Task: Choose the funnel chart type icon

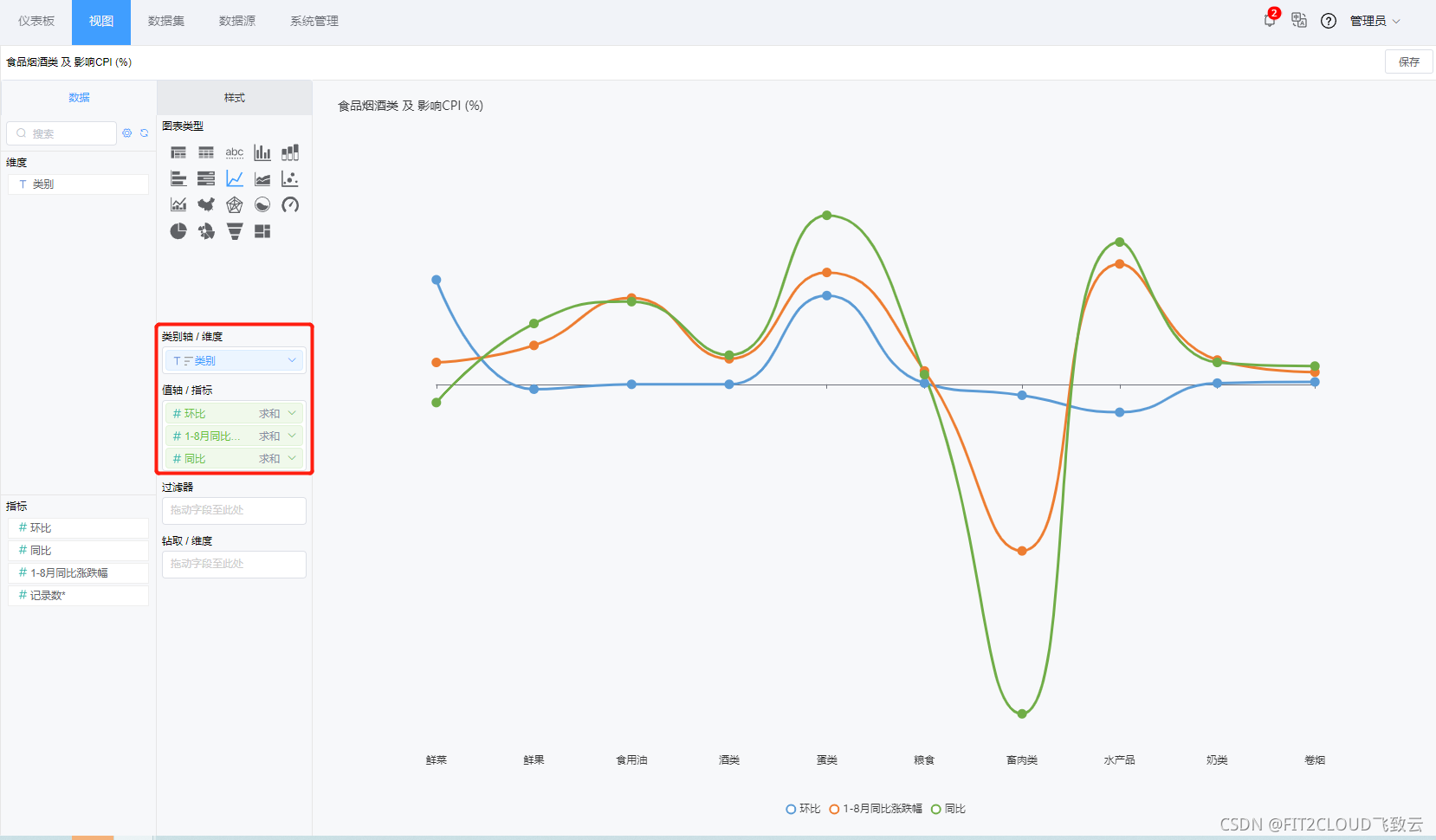Action: pyautogui.click(x=235, y=231)
